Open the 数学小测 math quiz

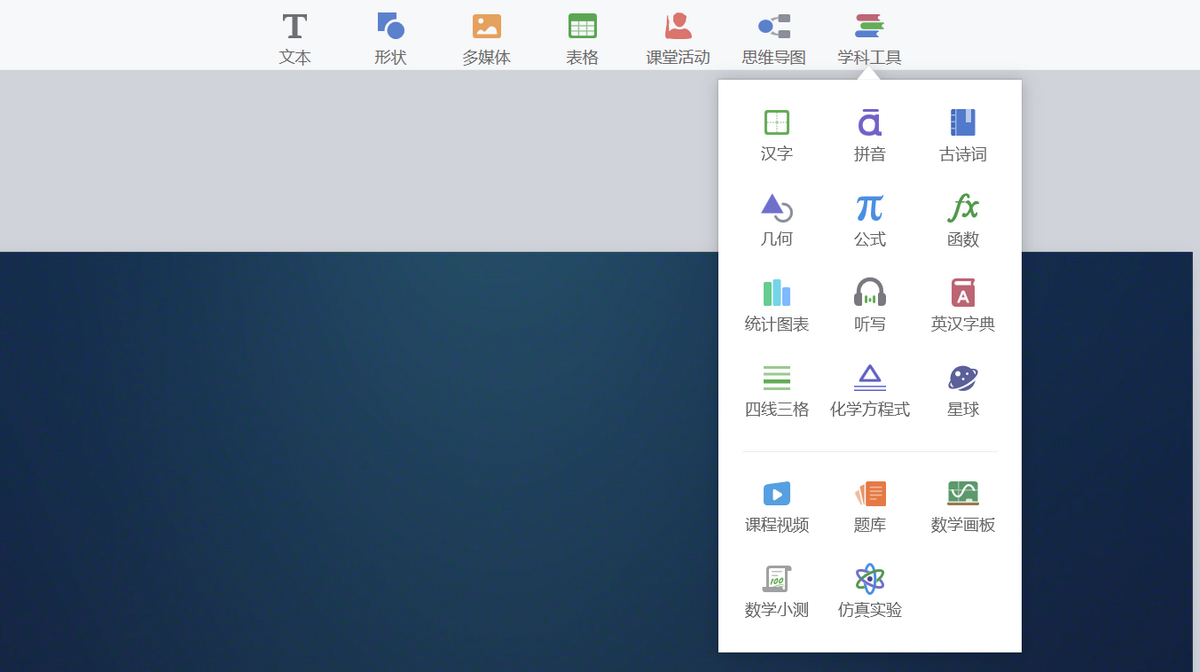(777, 592)
